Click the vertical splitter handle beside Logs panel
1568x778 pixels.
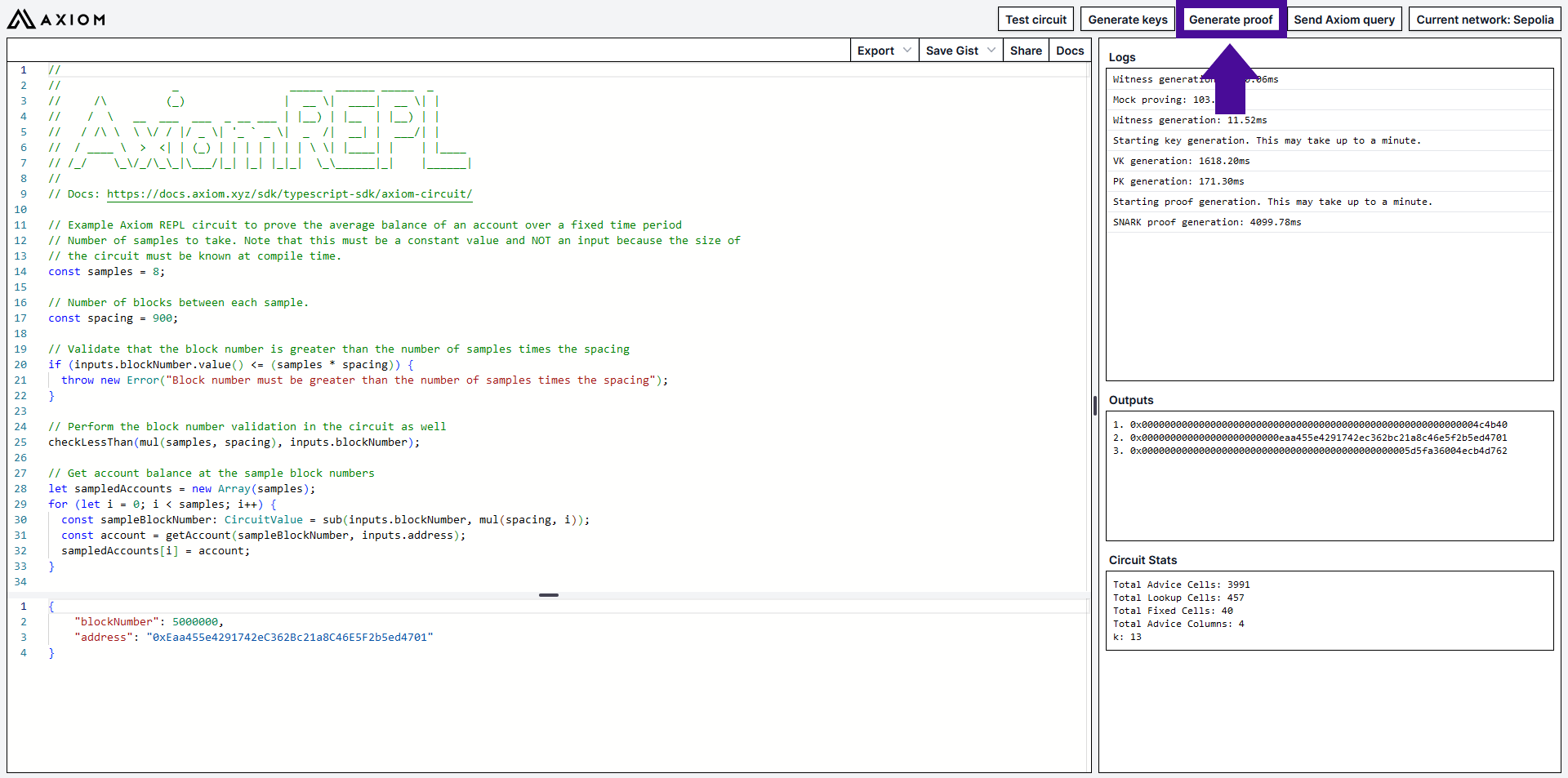[1094, 405]
